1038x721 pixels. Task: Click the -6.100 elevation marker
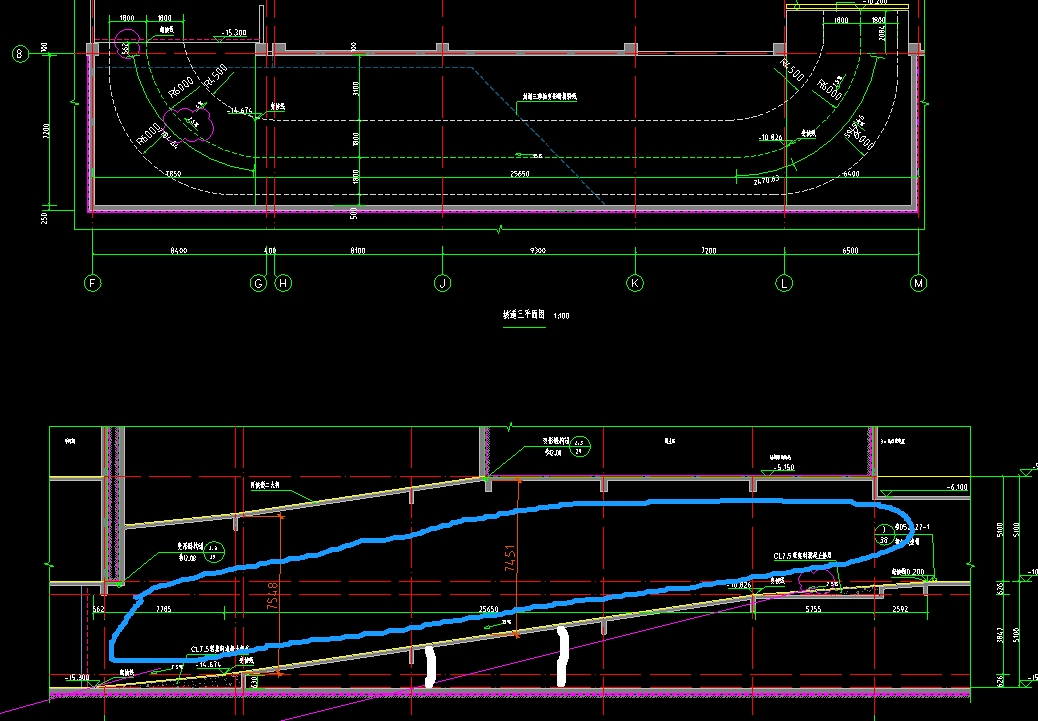click(957, 487)
